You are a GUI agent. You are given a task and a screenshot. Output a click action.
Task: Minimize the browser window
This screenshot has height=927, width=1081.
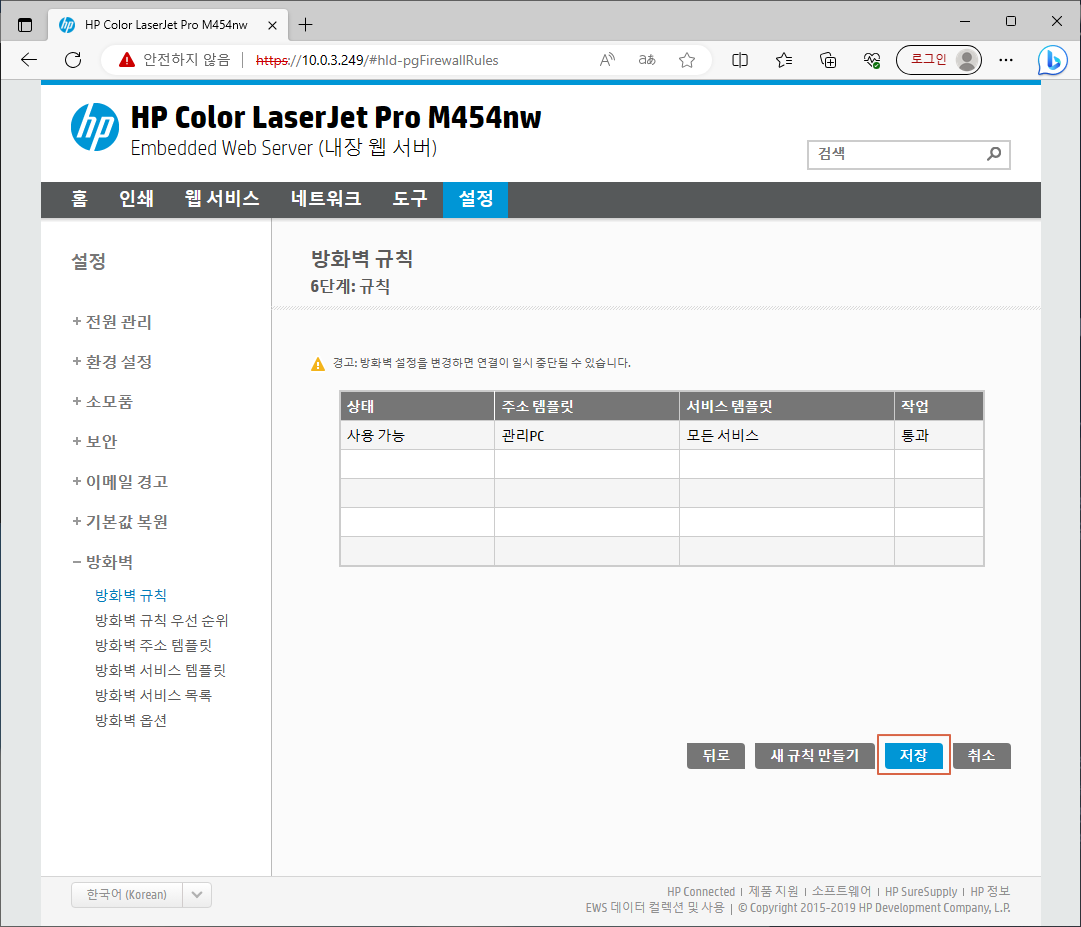[x=965, y=21]
